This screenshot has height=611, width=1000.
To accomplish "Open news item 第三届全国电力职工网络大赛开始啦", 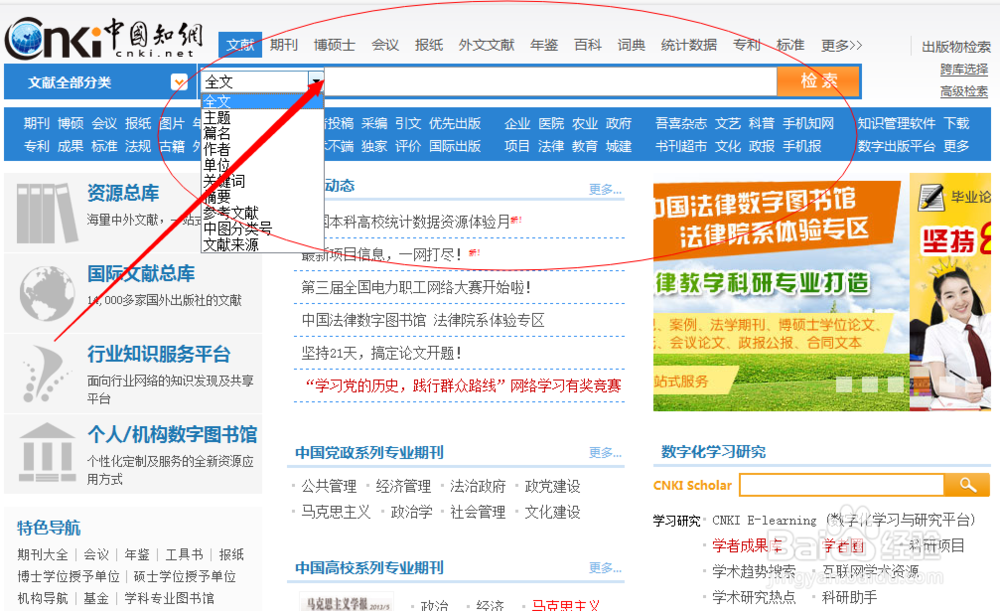I will tap(416, 287).
